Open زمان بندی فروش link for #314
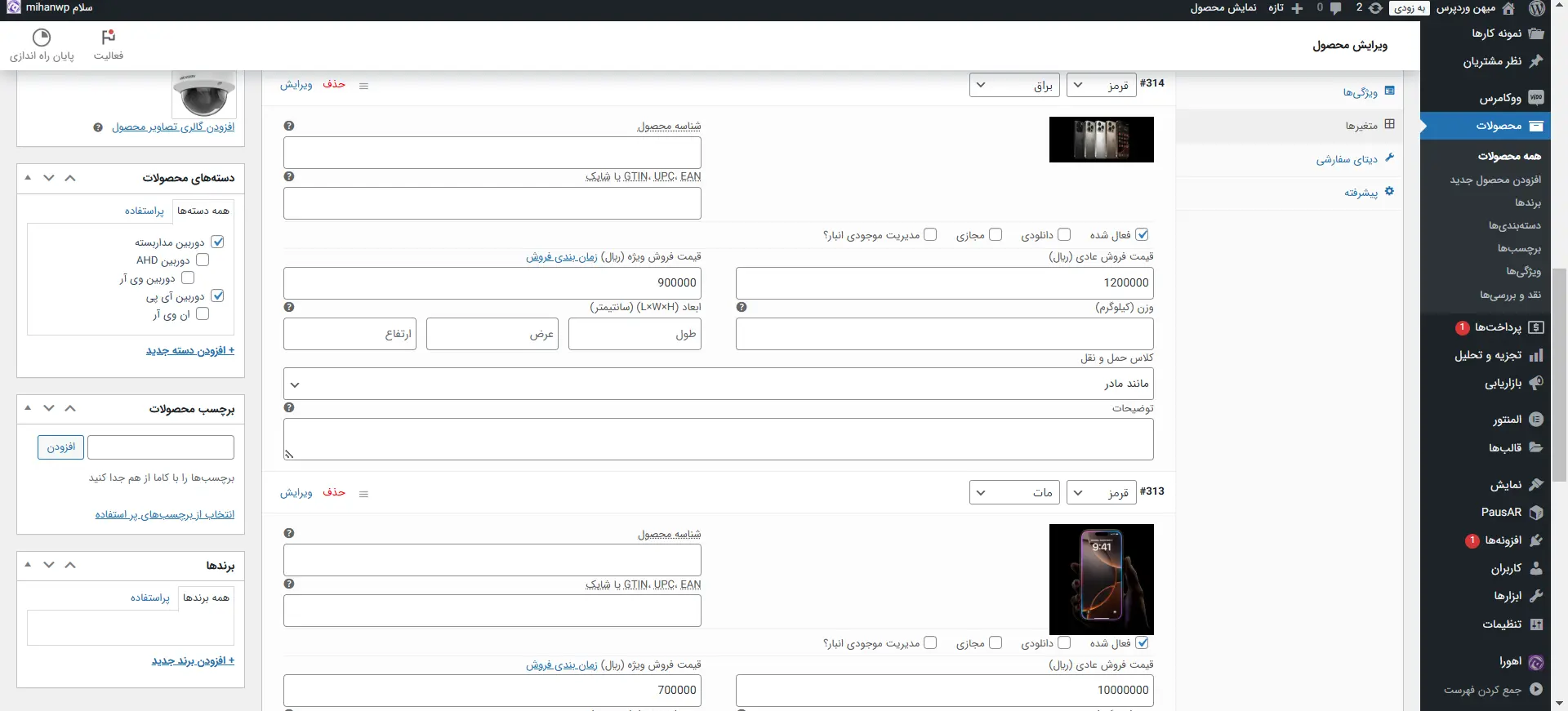The width and height of the screenshot is (1568, 711). [x=562, y=257]
